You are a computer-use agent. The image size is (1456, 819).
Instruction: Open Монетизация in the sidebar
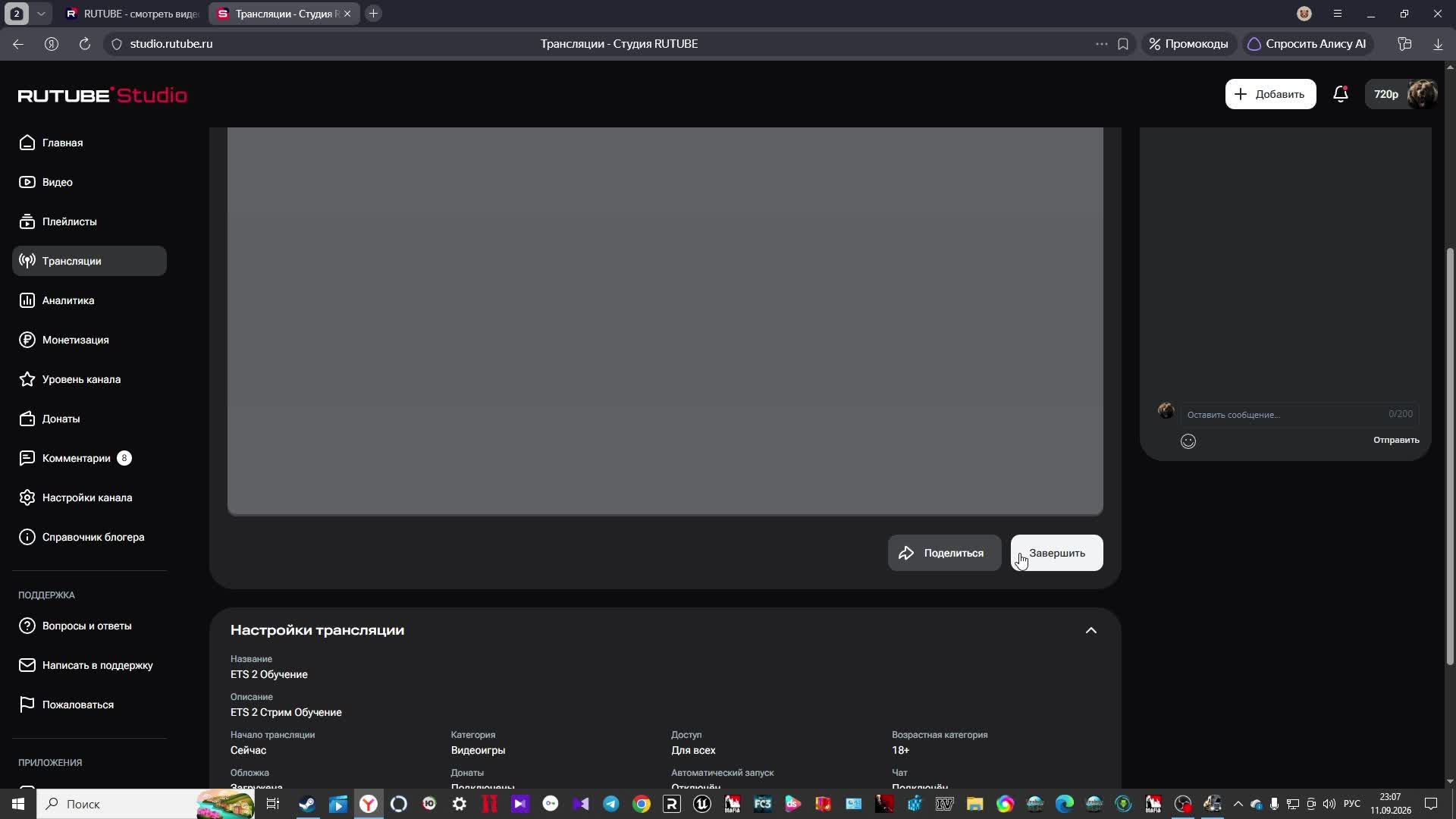tap(89, 340)
